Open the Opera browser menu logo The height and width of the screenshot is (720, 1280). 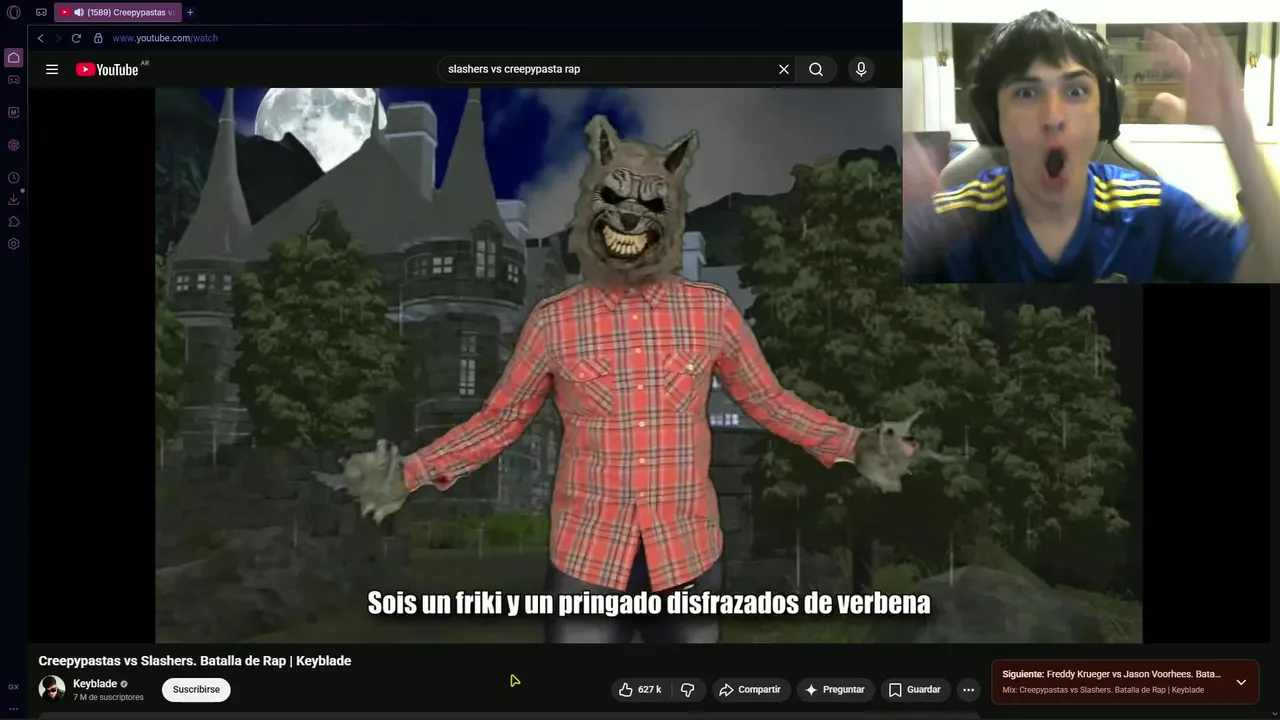tap(14, 13)
